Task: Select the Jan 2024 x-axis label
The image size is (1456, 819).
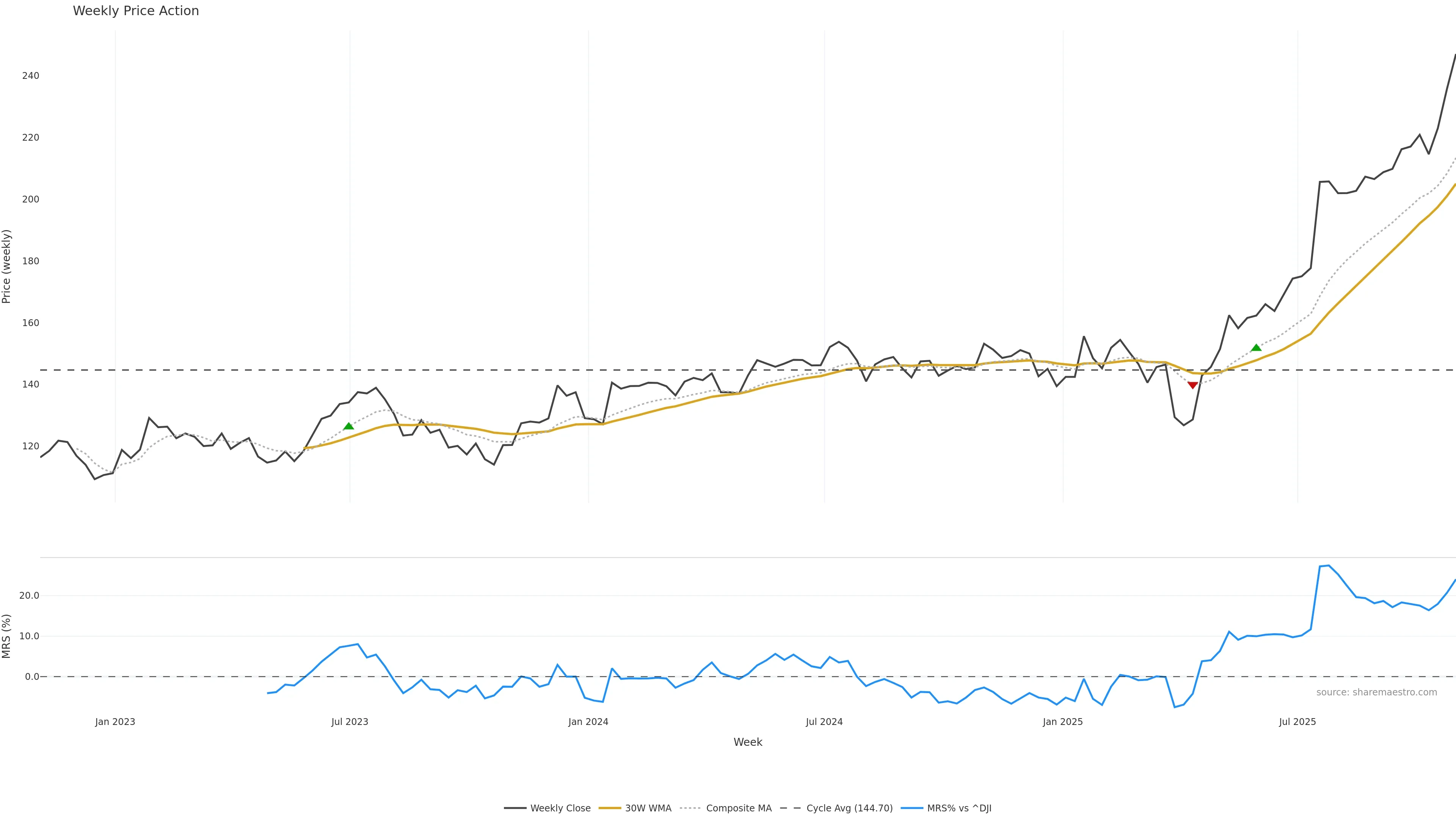Action: click(x=588, y=722)
